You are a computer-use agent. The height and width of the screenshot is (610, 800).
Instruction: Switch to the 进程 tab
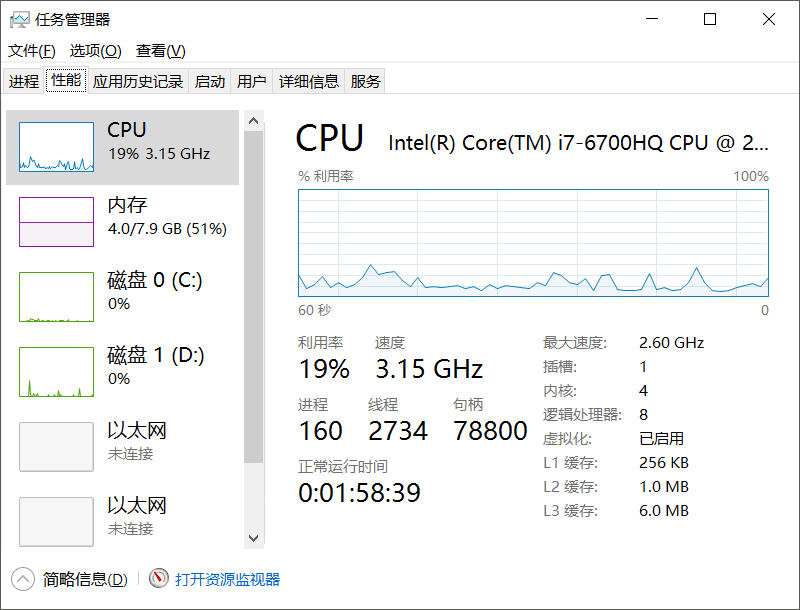point(24,82)
